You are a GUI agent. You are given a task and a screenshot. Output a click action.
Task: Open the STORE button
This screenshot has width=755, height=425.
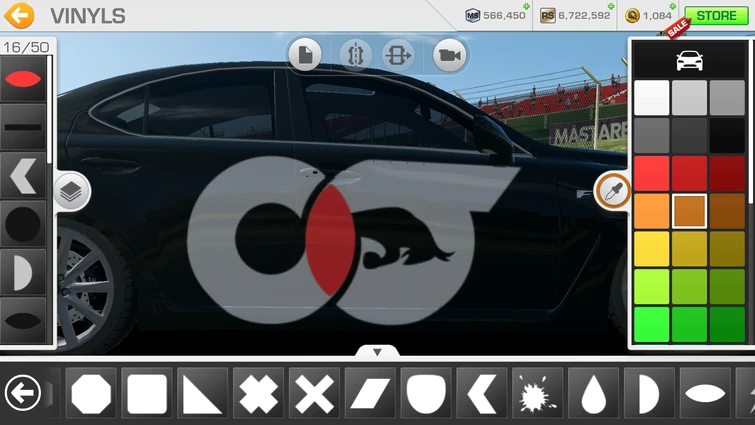pyautogui.click(x=716, y=15)
